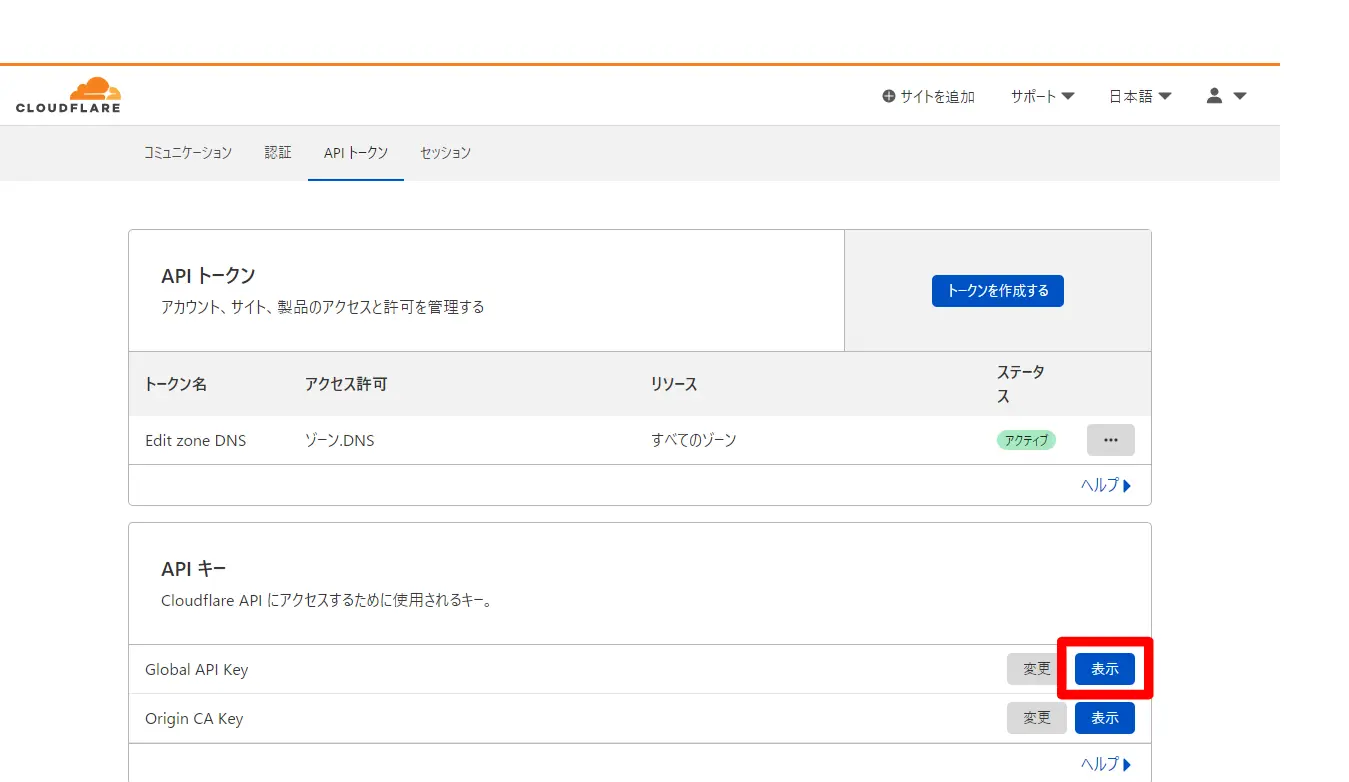Switch to the 認証 tab

coord(278,153)
